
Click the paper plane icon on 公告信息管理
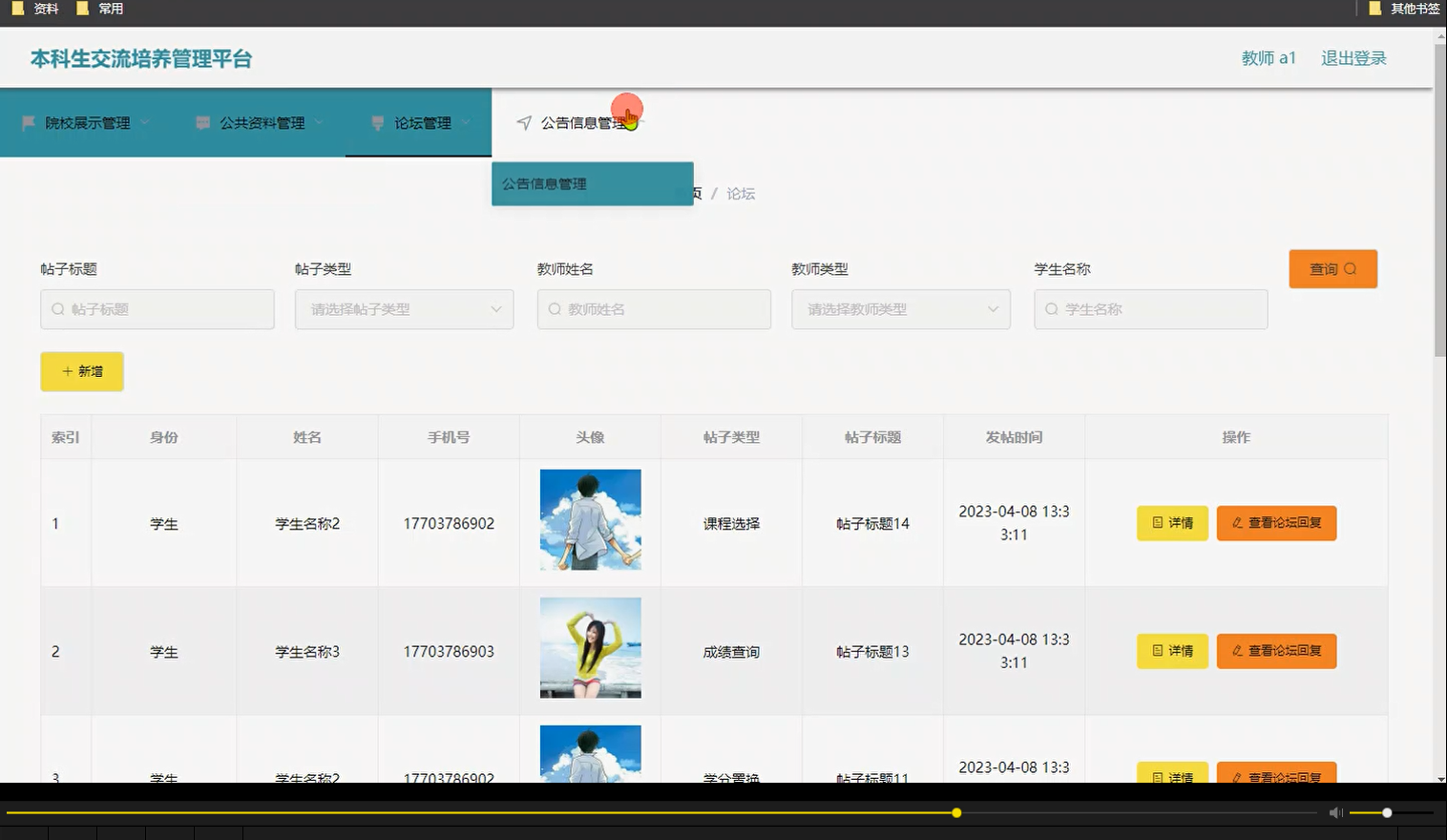[x=523, y=122]
